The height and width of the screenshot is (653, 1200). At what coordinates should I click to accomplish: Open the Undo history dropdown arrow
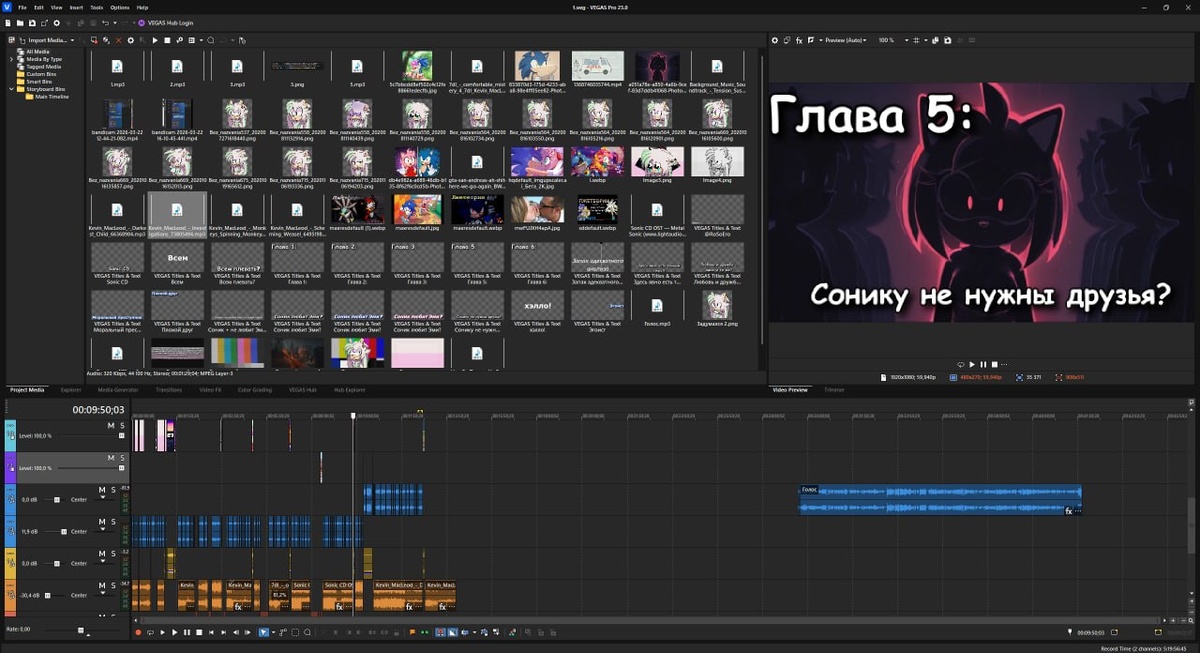115,23
